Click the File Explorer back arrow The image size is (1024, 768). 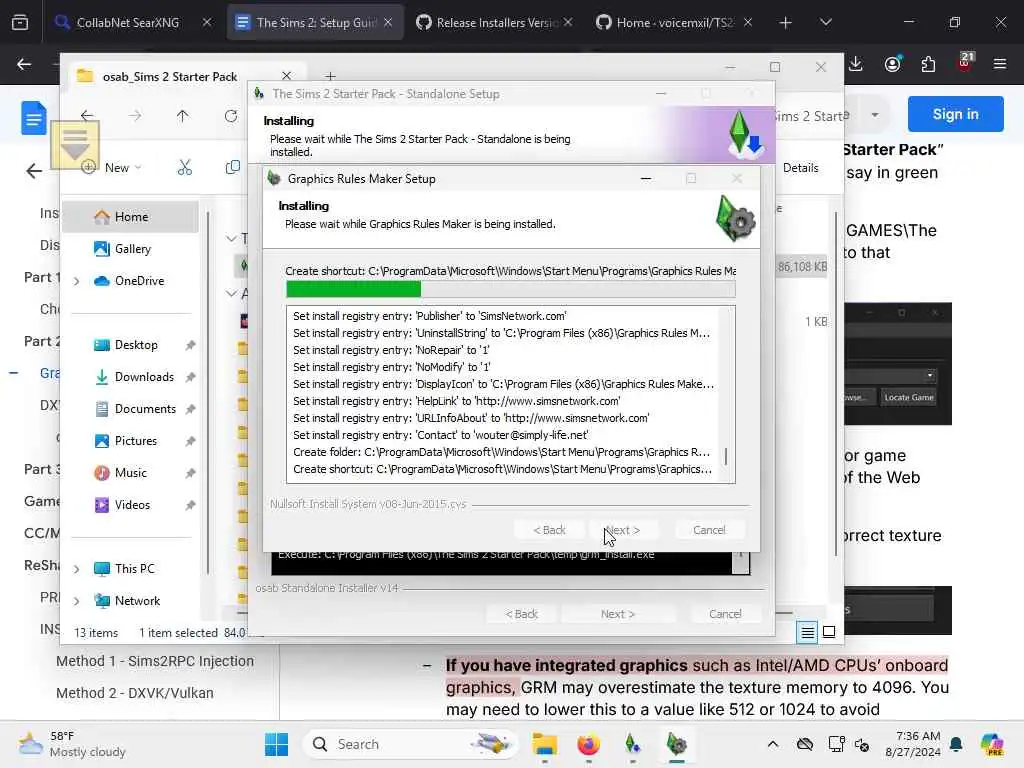tap(87, 116)
